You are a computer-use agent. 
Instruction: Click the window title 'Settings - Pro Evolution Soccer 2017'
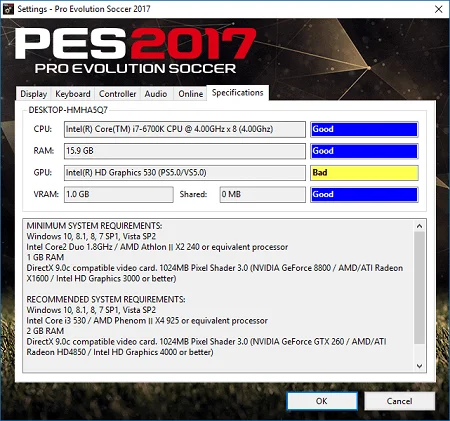[x=84, y=9]
